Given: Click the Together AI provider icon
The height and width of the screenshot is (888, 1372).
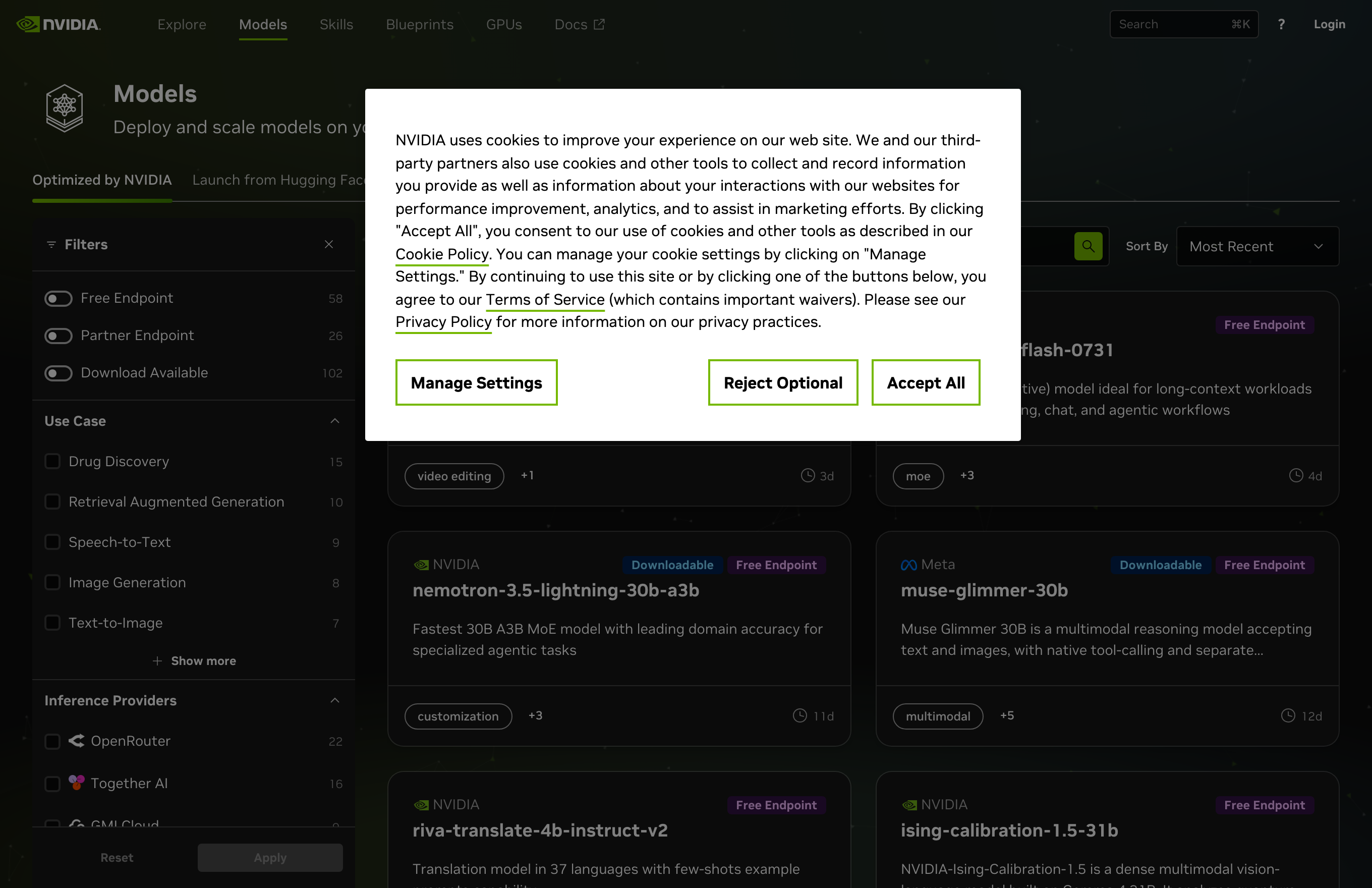Looking at the screenshot, I should click(x=77, y=783).
